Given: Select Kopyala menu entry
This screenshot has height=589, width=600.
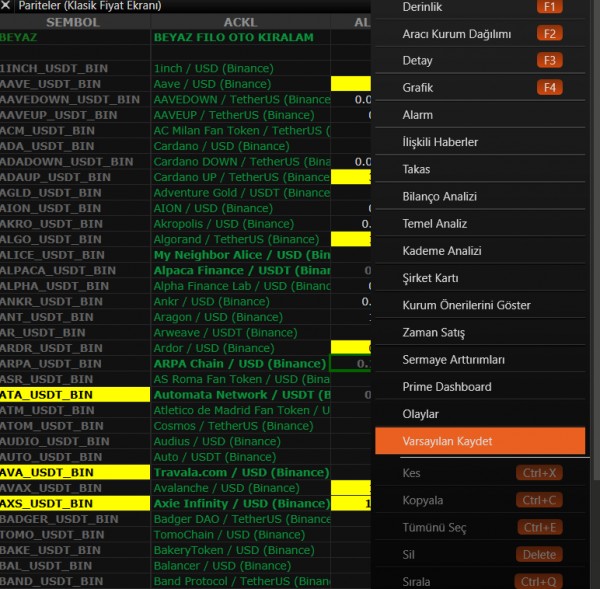Looking at the screenshot, I should coord(480,500).
